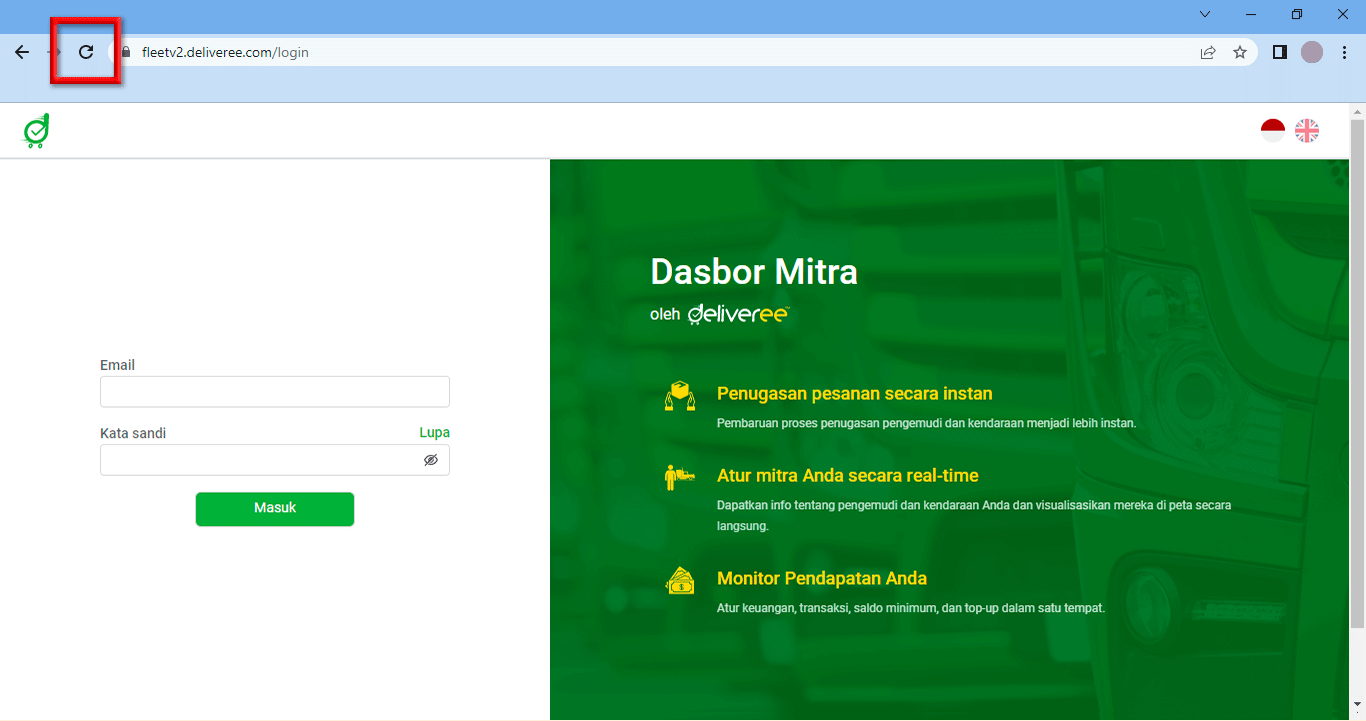The image size is (1366, 721).
Task: Click the Dasbor Mitra heading
Action: point(754,272)
